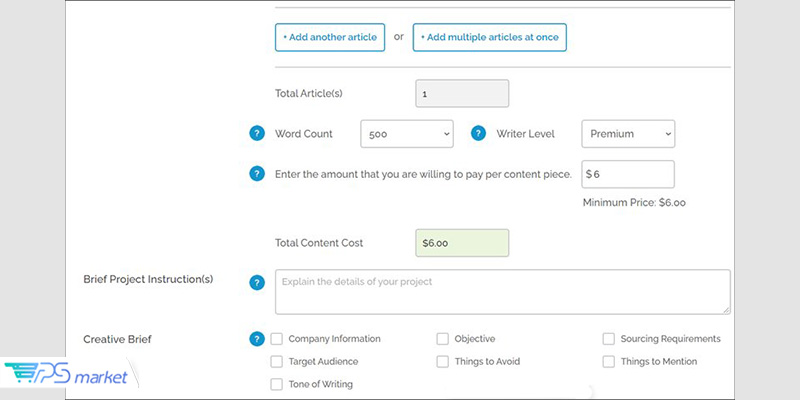
Task: Check Things to Avoid option
Action: click(442, 361)
